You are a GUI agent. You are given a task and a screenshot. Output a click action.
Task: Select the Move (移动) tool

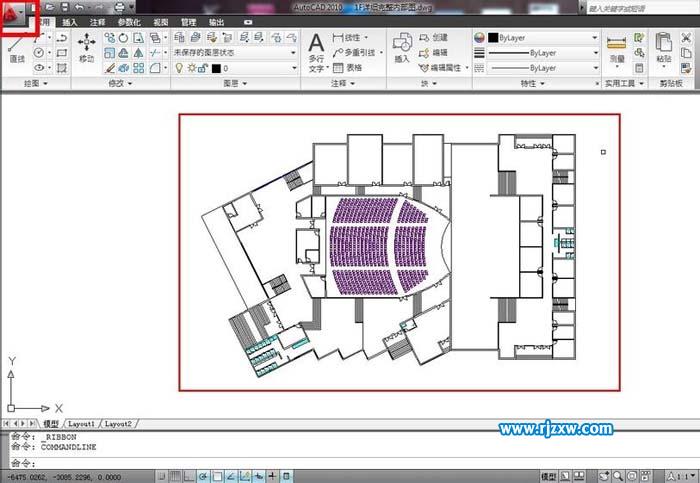[86, 48]
